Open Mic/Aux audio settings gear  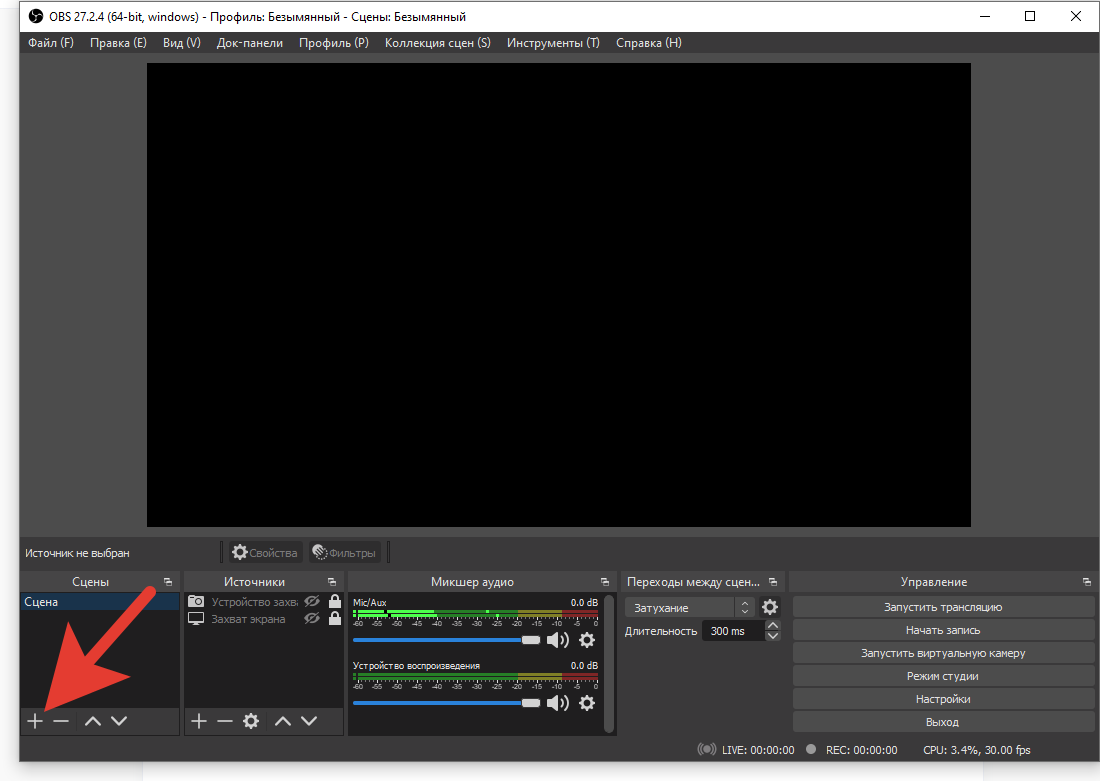click(x=587, y=640)
